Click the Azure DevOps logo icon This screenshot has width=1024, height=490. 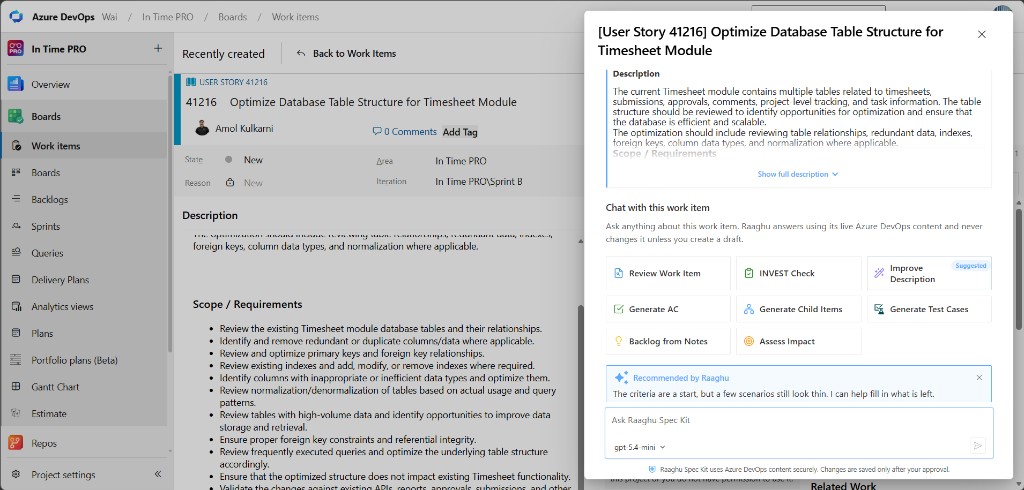(x=16, y=16)
